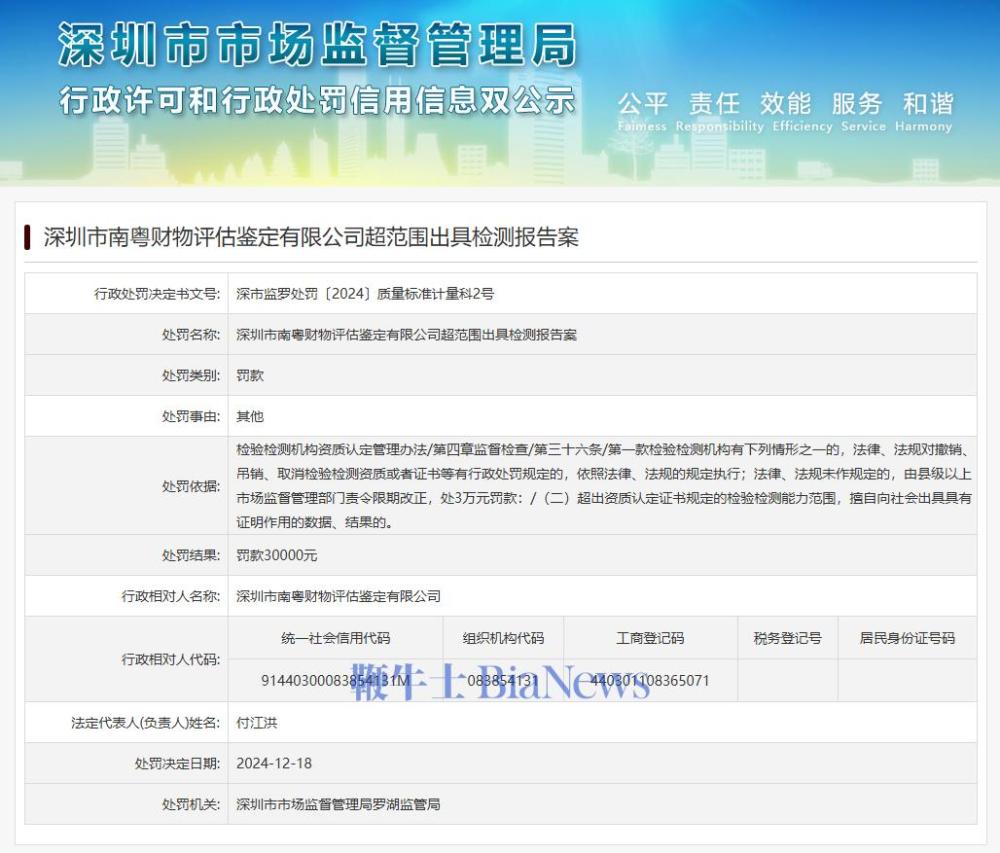Image resolution: width=1000 pixels, height=853 pixels.
Task: Click the 罚款30000元 result value
Action: tap(276, 555)
